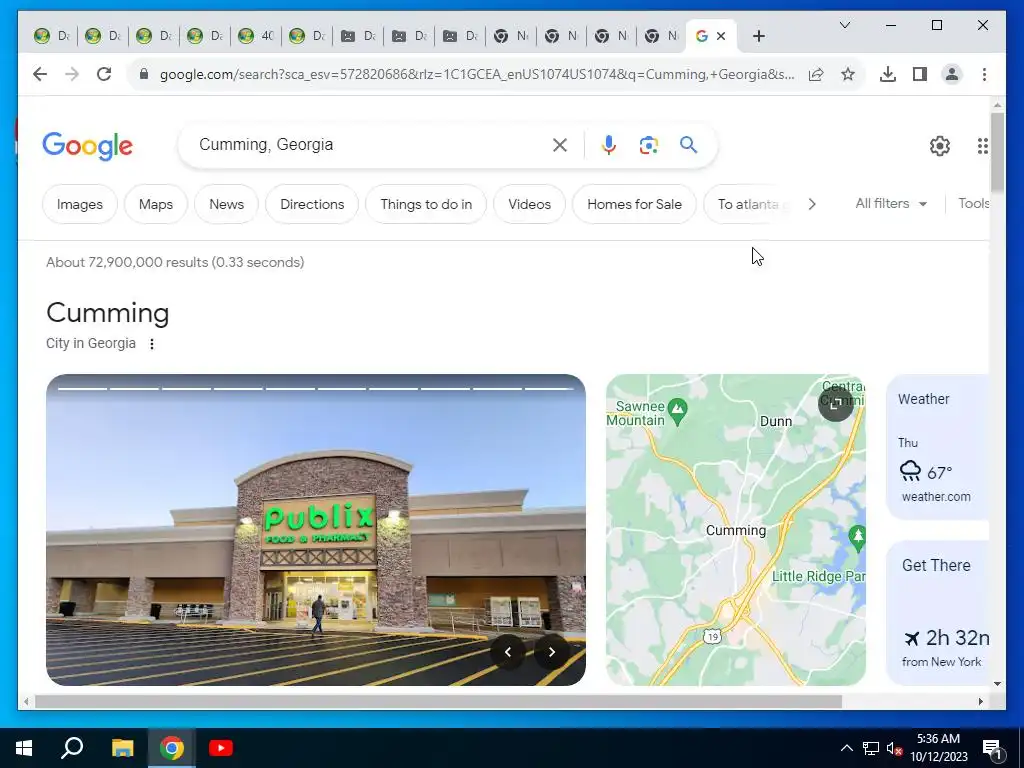Viewport: 1024px width, 768px height.
Task: Search by image with Google Lens
Action: point(648,145)
